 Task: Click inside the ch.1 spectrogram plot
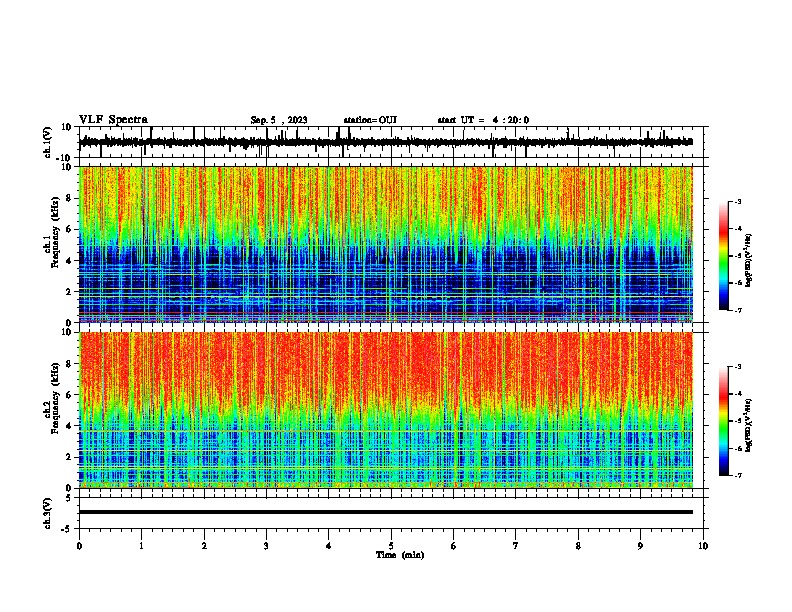[x=386, y=244]
